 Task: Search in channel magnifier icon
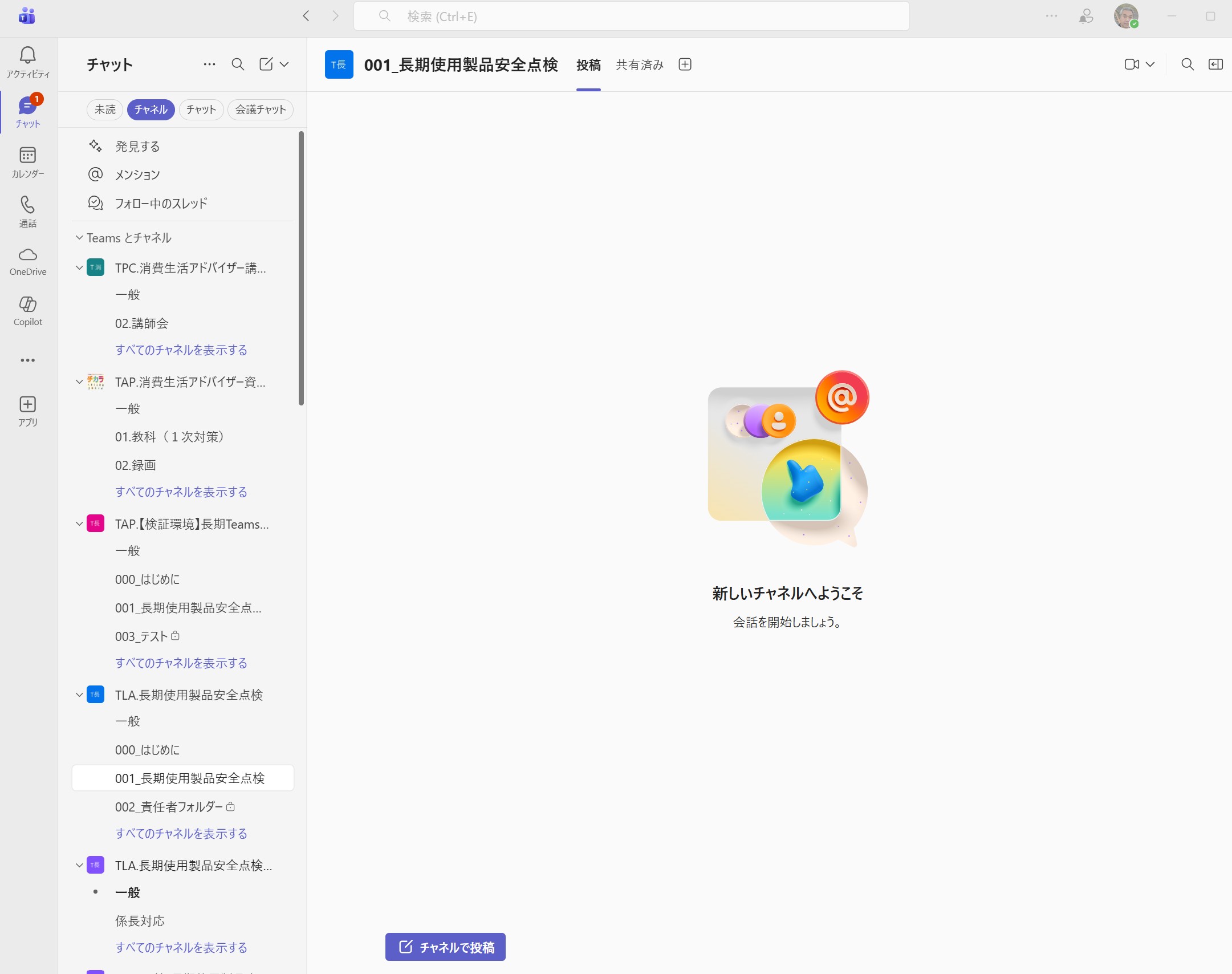coord(1188,64)
